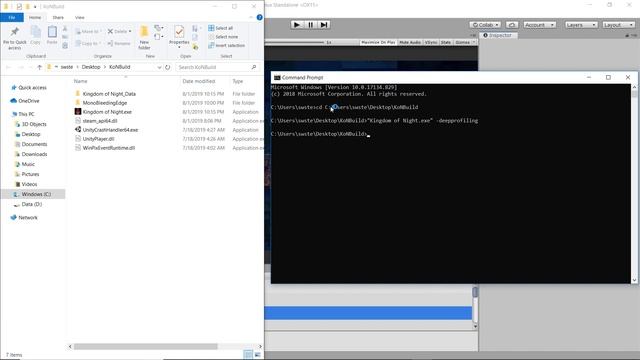Image resolution: width=640 pixels, height=360 pixels.
Task: Switch to the Share ribbon tab
Action: (58, 18)
